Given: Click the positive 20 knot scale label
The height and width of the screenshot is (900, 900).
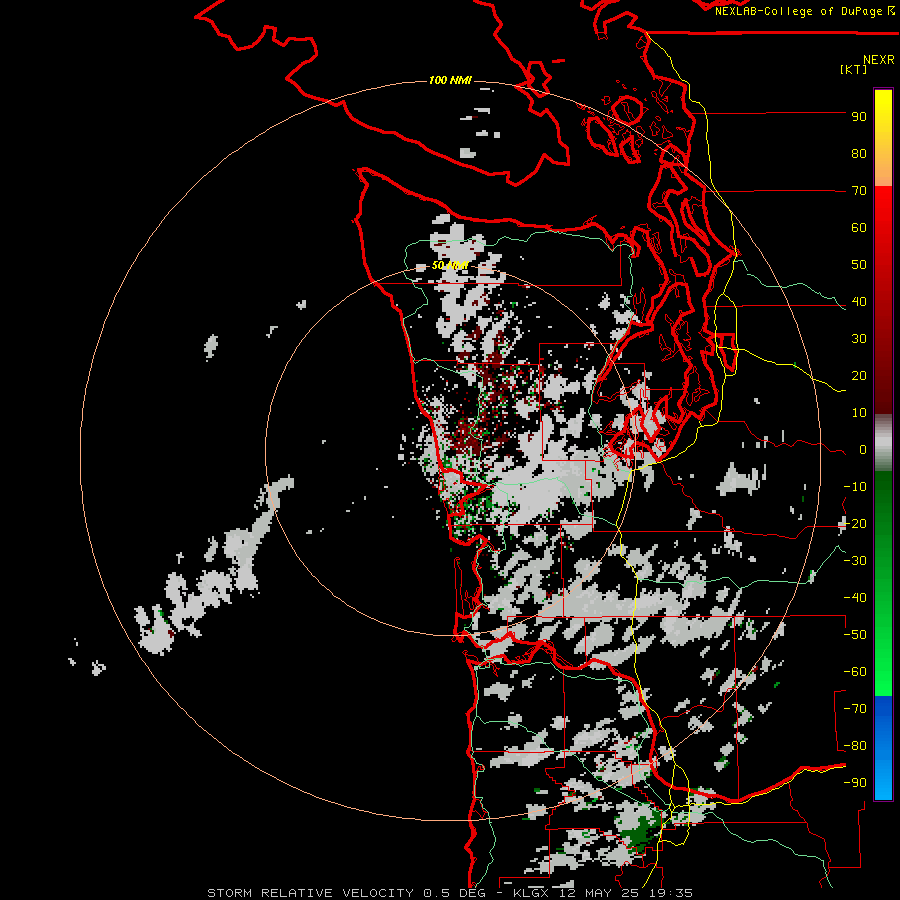Looking at the screenshot, I should tap(859, 376).
